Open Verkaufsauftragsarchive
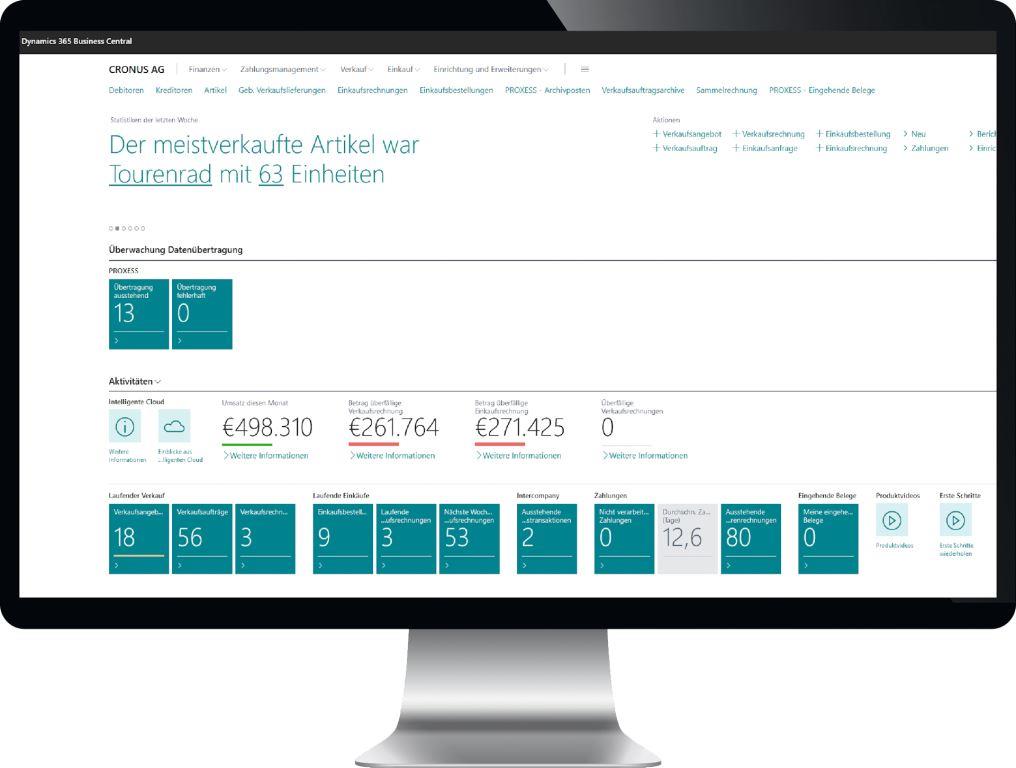Viewport: 1016px width, 768px height. click(x=643, y=90)
